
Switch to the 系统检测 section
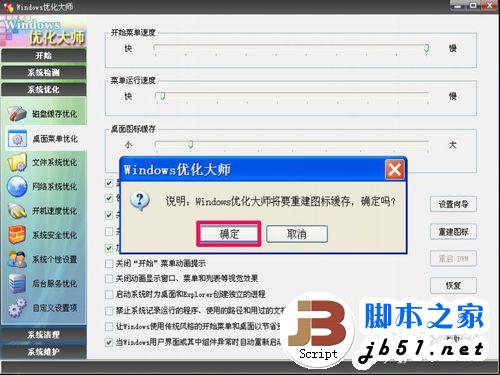click(43, 72)
